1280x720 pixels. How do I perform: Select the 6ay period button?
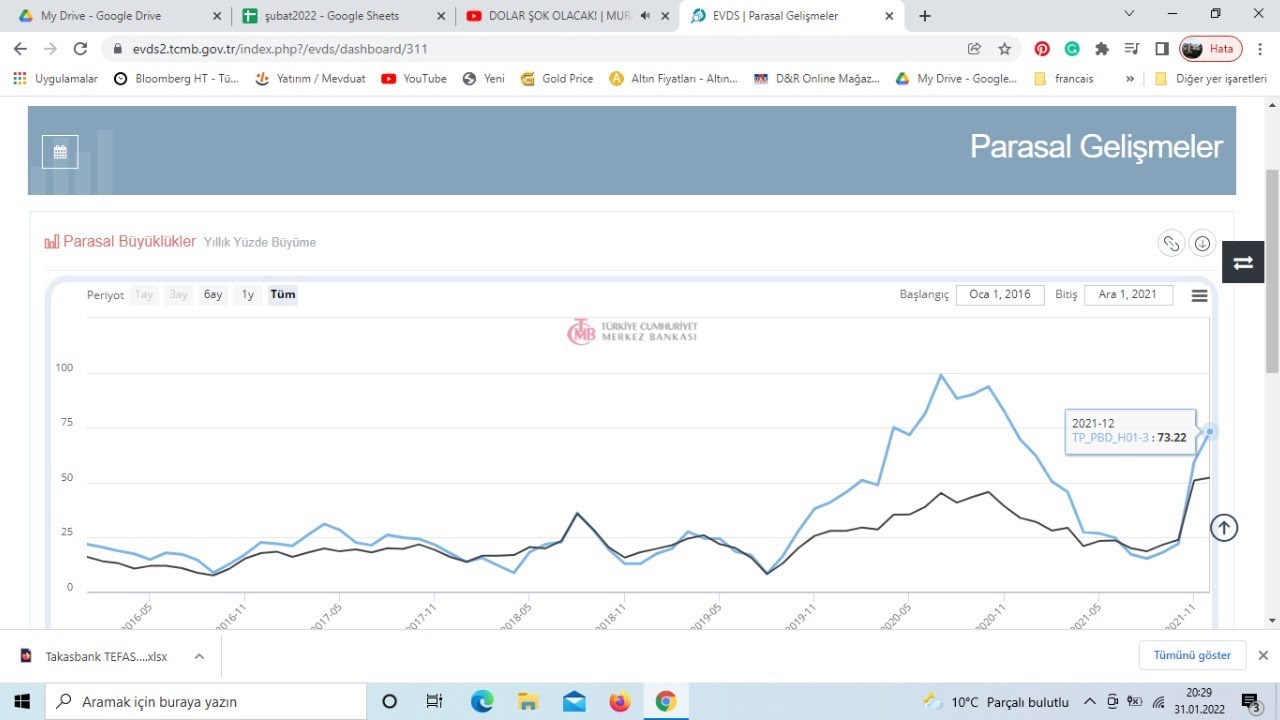click(213, 295)
